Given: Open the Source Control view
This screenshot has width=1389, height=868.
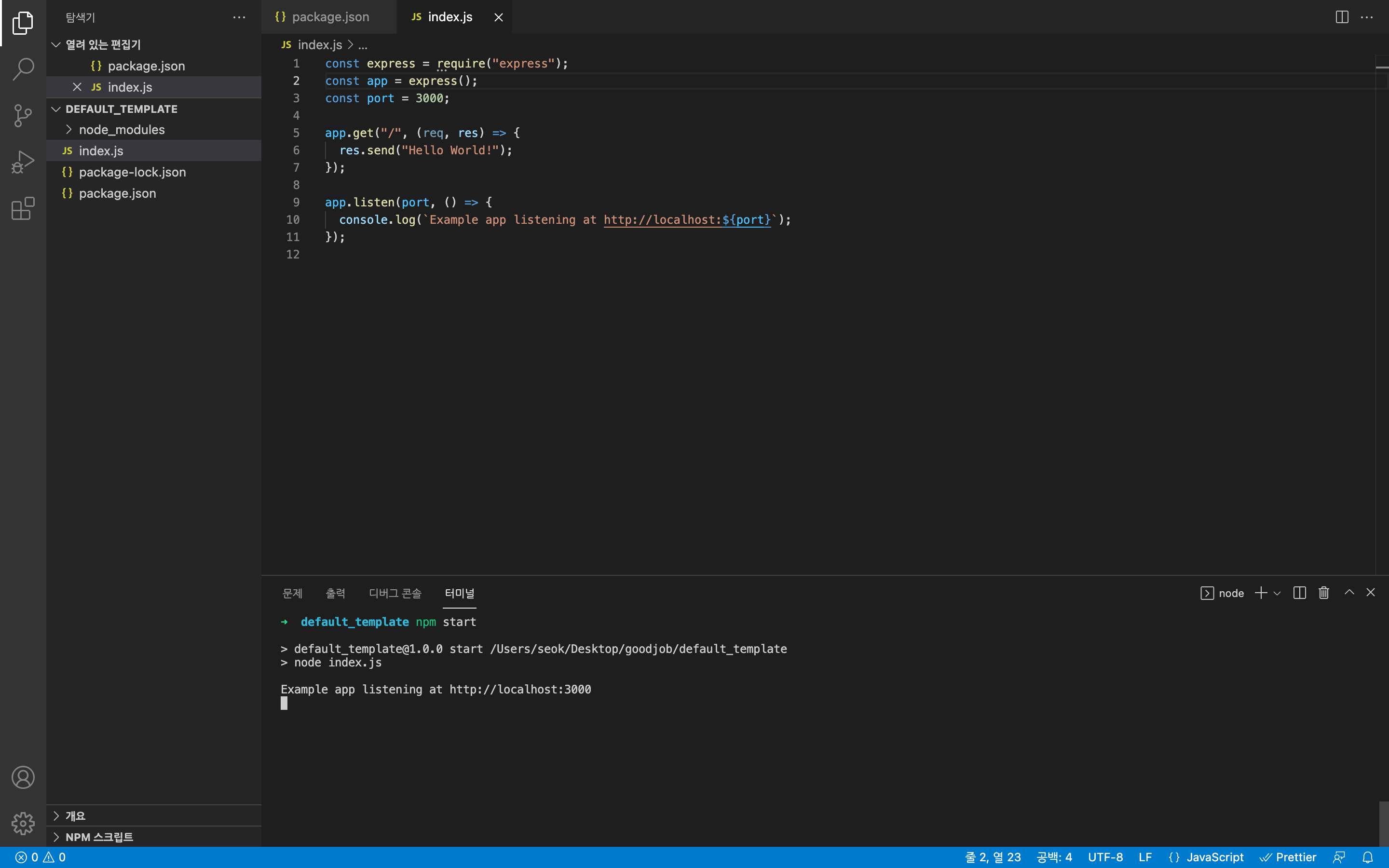Looking at the screenshot, I should [23, 115].
